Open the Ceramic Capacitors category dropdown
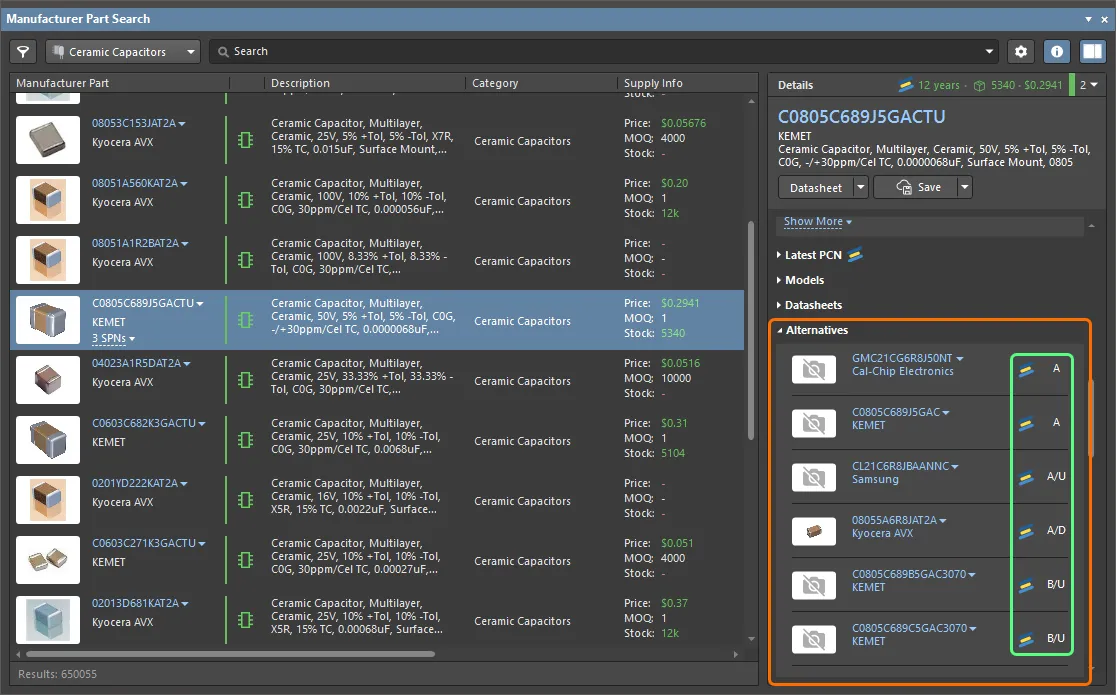1116x695 pixels. click(x=123, y=51)
